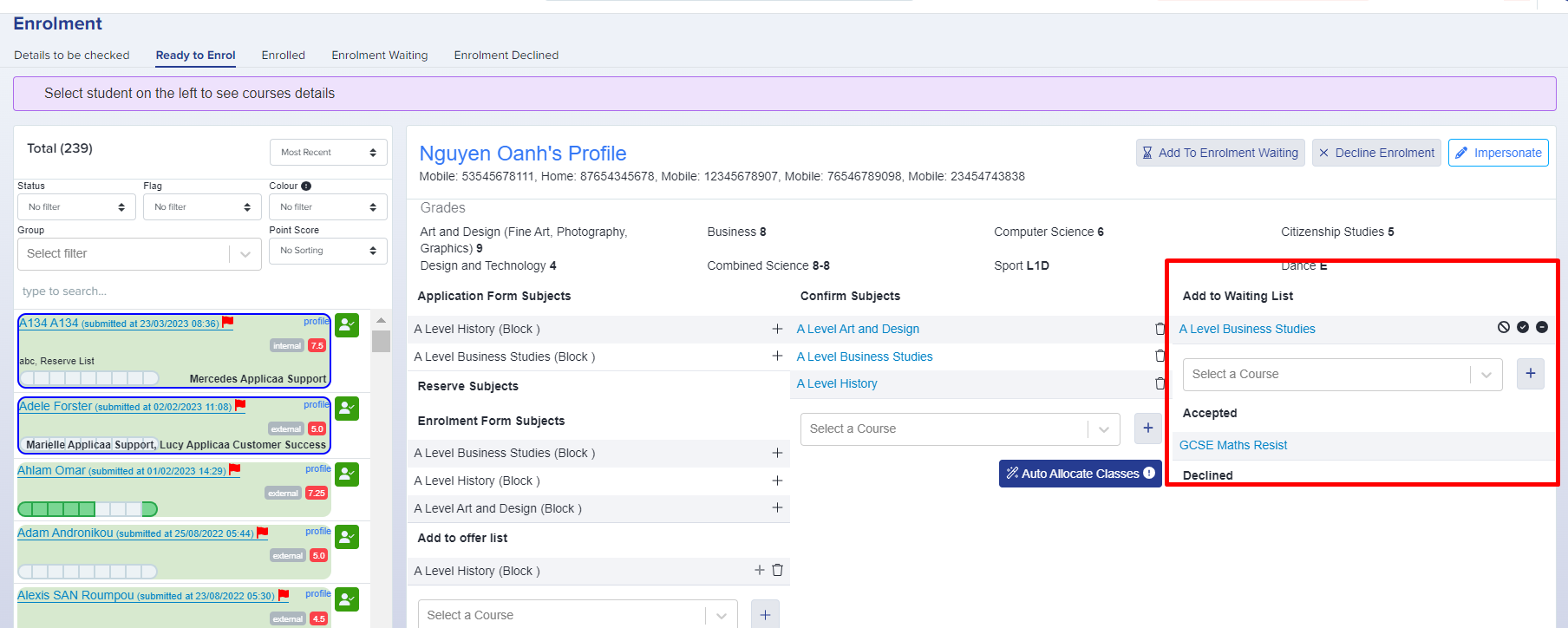This screenshot has width=1568, height=628.
Task: Click the green enrol icon for Ahlam Omar
Action: click(347, 474)
